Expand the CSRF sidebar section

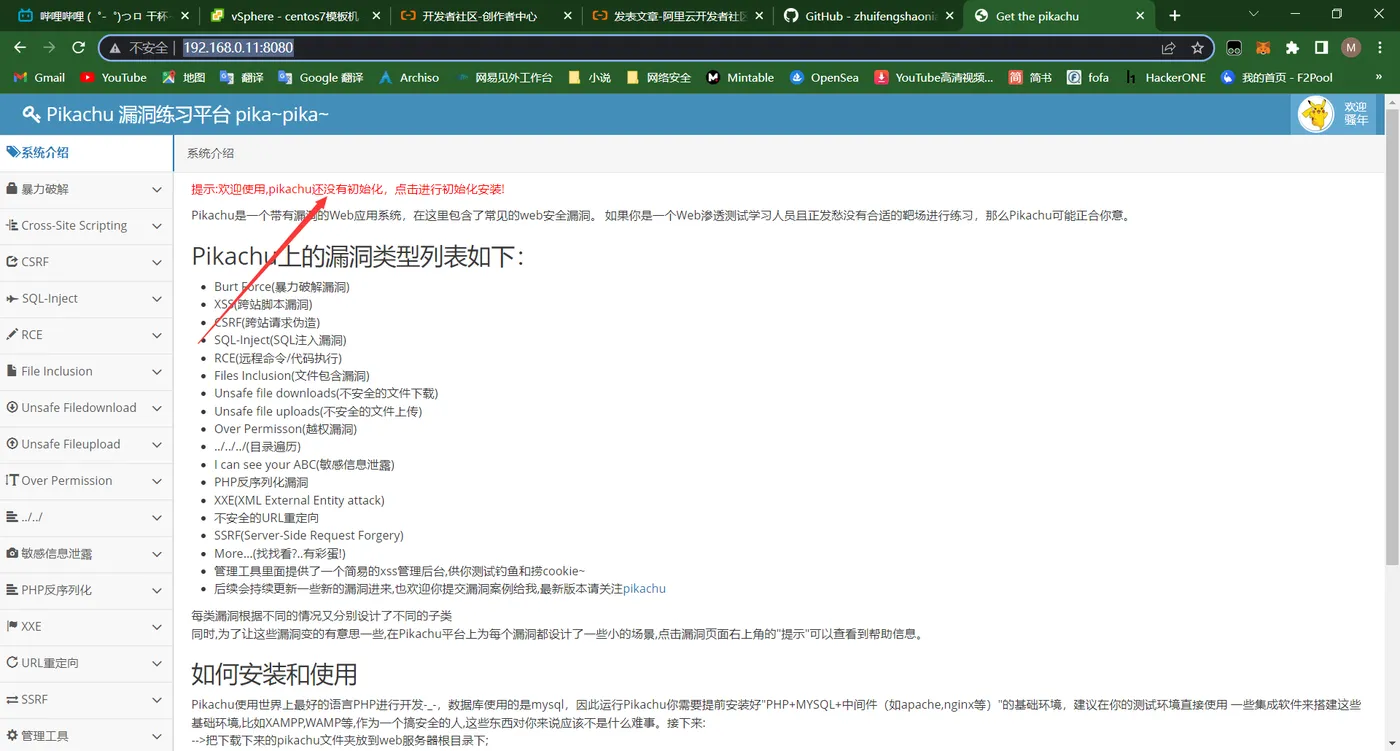pos(86,262)
